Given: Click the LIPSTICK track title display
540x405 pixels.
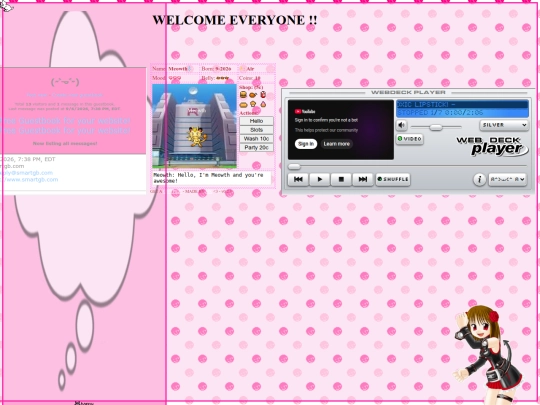Looking at the screenshot, I should [x=463, y=104].
